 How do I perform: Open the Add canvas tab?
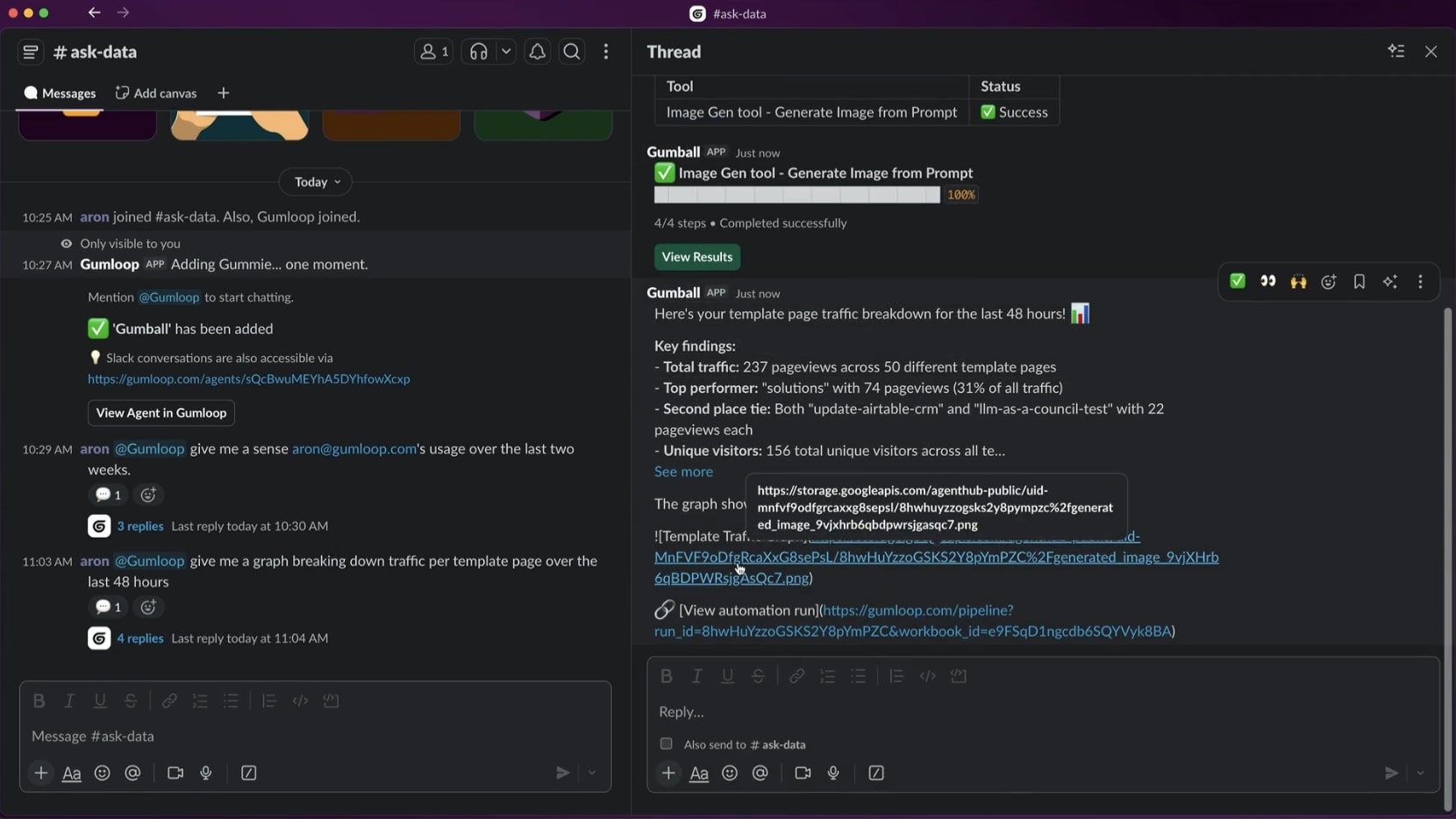click(155, 93)
